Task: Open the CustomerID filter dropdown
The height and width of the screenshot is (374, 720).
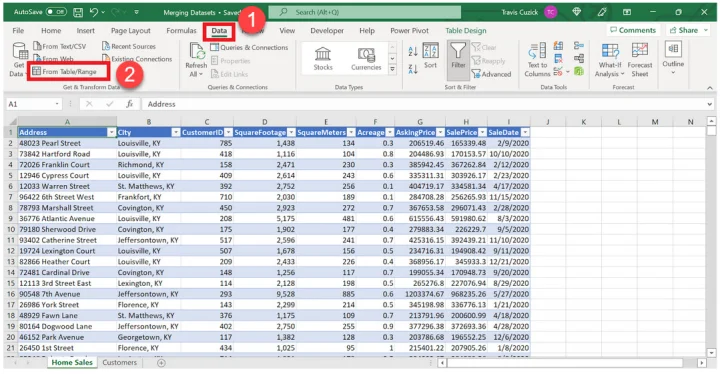Action: point(228,132)
